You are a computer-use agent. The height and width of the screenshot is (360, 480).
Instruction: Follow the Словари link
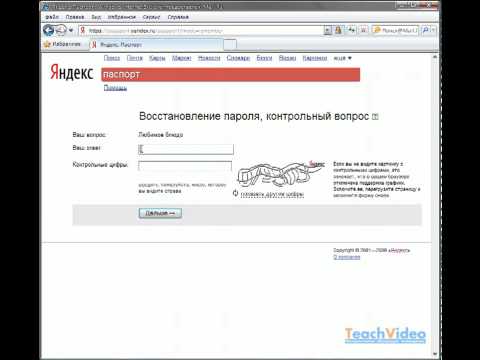tap(238, 58)
